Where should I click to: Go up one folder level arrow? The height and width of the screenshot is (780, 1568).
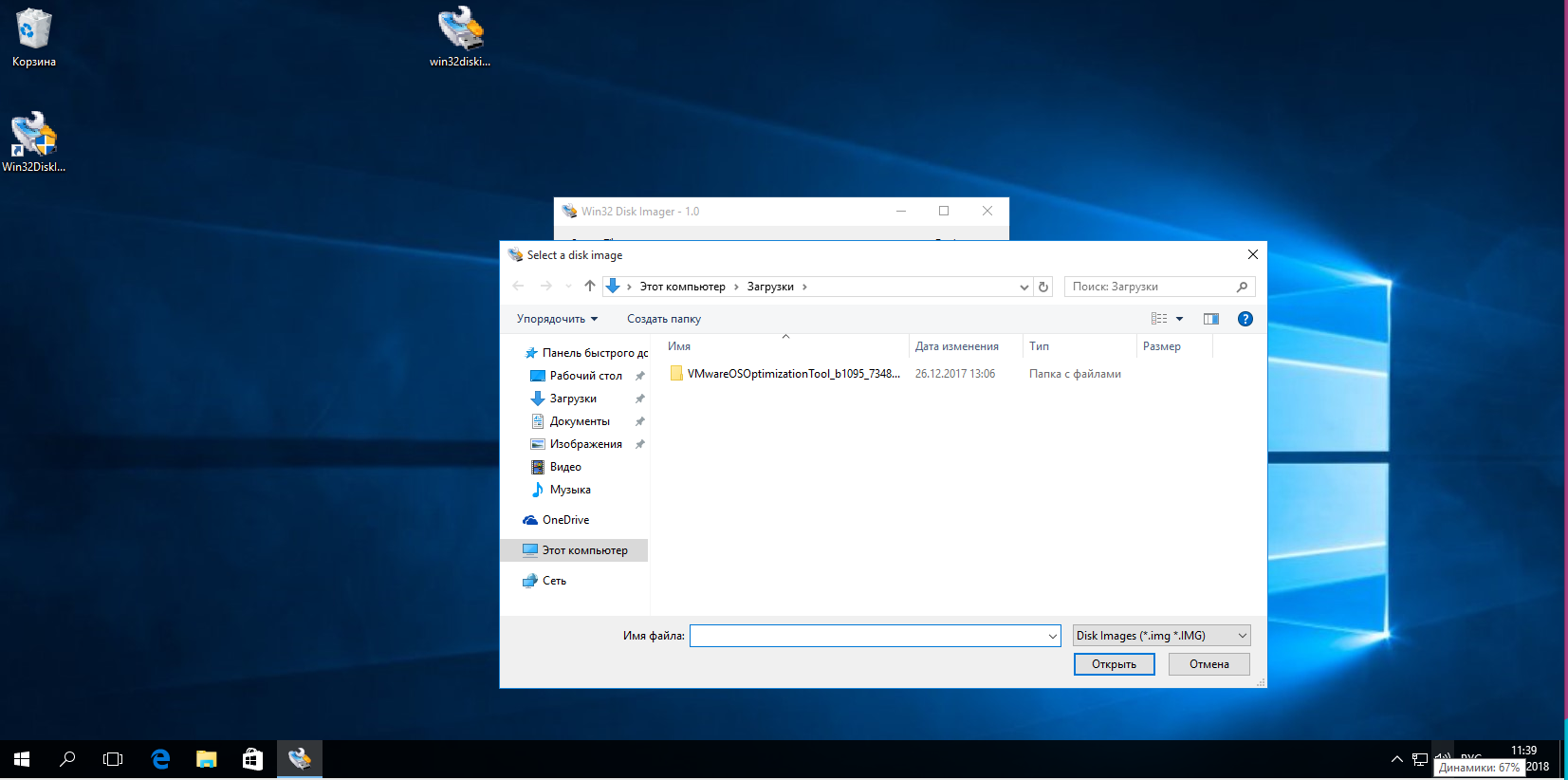590,287
